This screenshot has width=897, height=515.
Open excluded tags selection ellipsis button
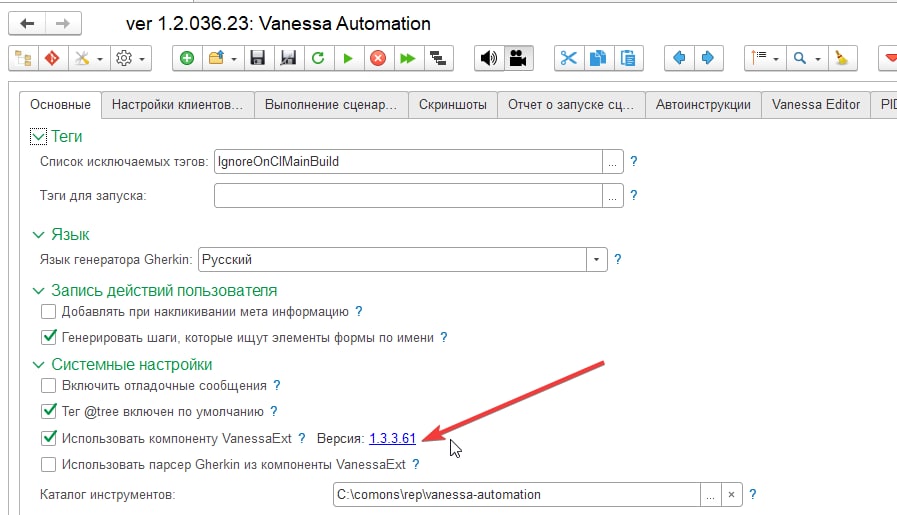tap(612, 161)
